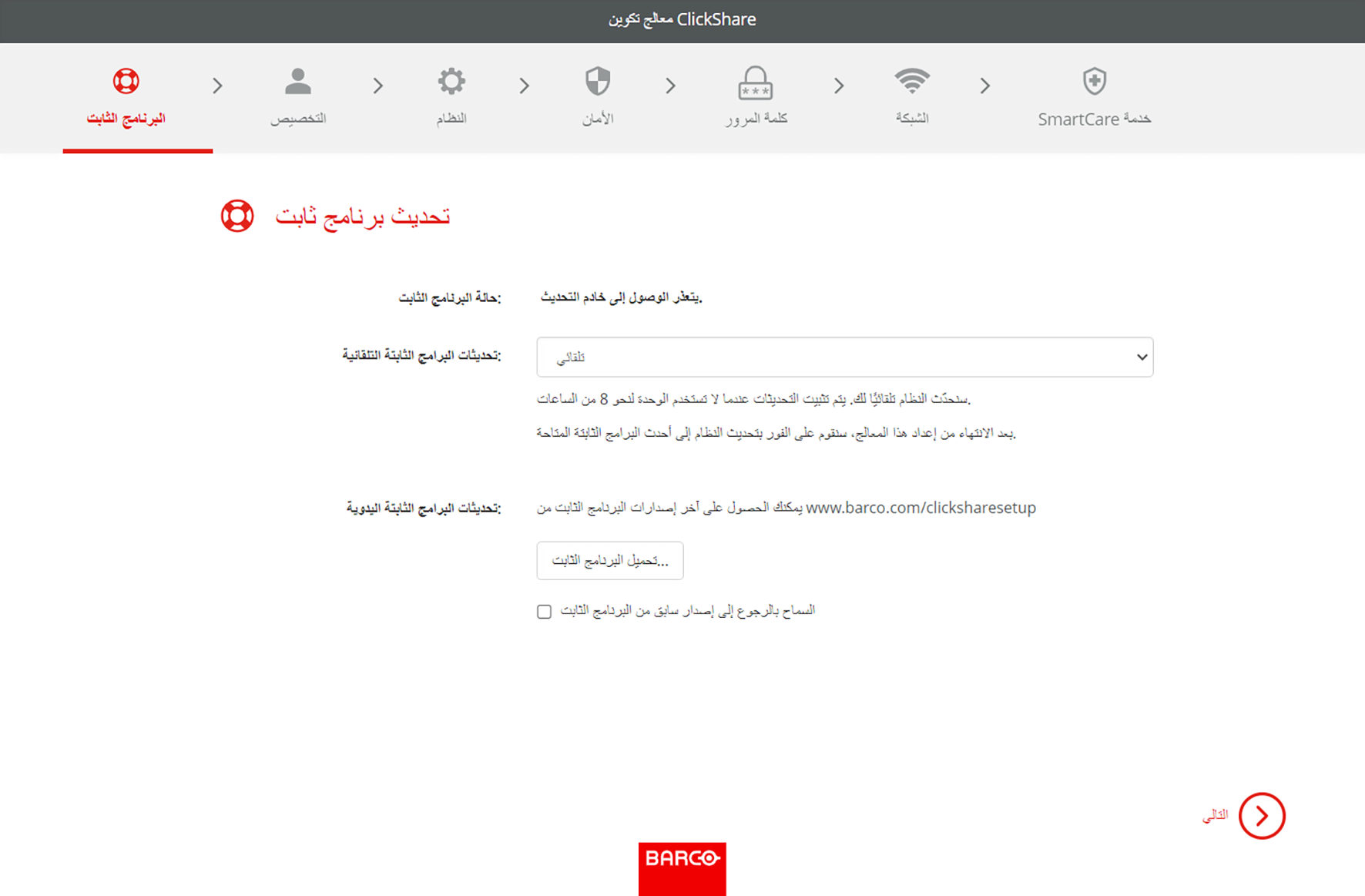Click the lifebuoy icon beside page heading
This screenshot has width=1365, height=896.
(237, 216)
